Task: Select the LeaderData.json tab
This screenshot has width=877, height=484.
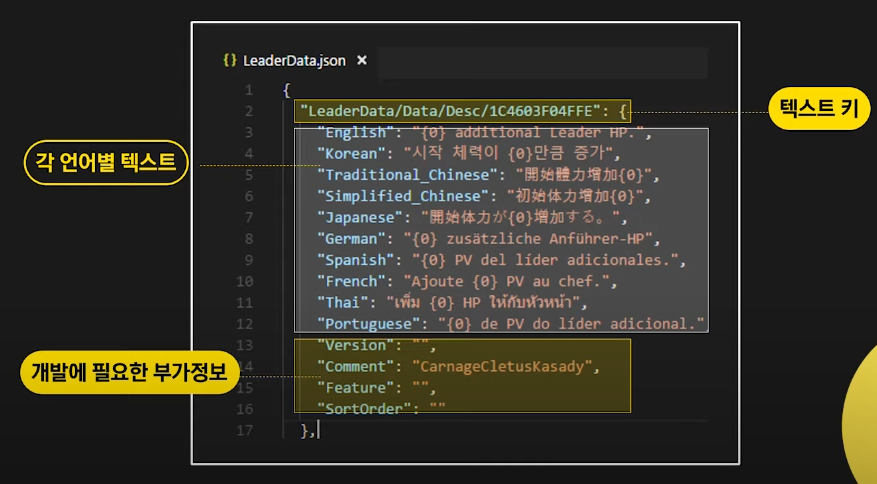Action: 294,60
